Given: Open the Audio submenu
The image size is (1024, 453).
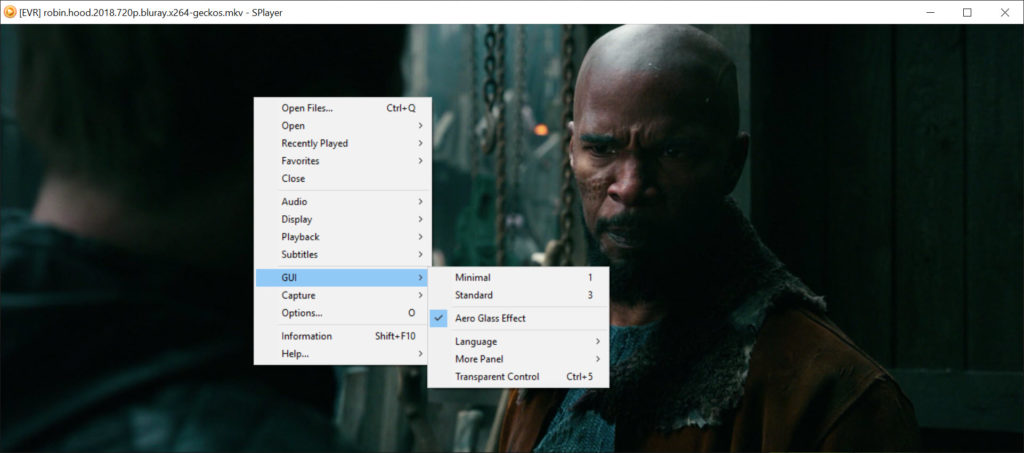Looking at the screenshot, I should (x=342, y=202).
